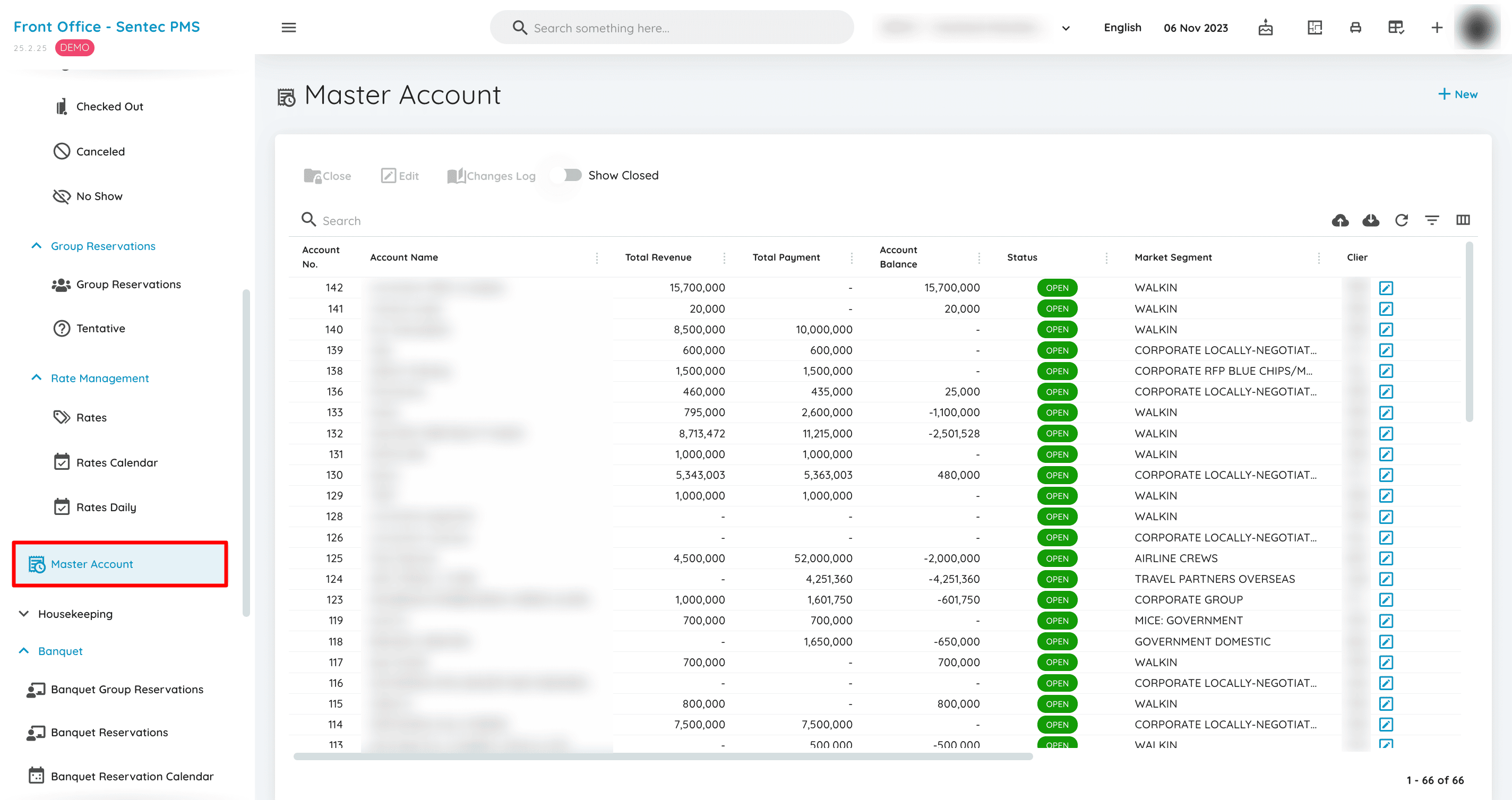Open the column chooser icon
Image resolution: width=1512 pixels, height=800 pixels.
click(1463, 220)
